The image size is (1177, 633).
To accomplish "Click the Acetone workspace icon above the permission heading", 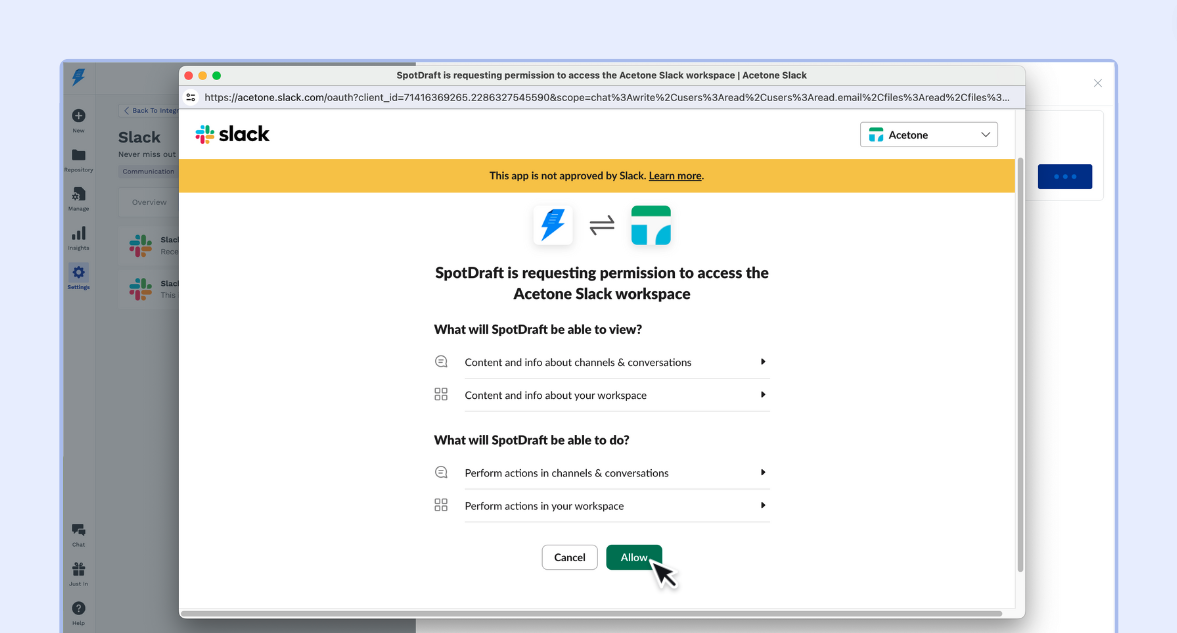I will point(651,225).
